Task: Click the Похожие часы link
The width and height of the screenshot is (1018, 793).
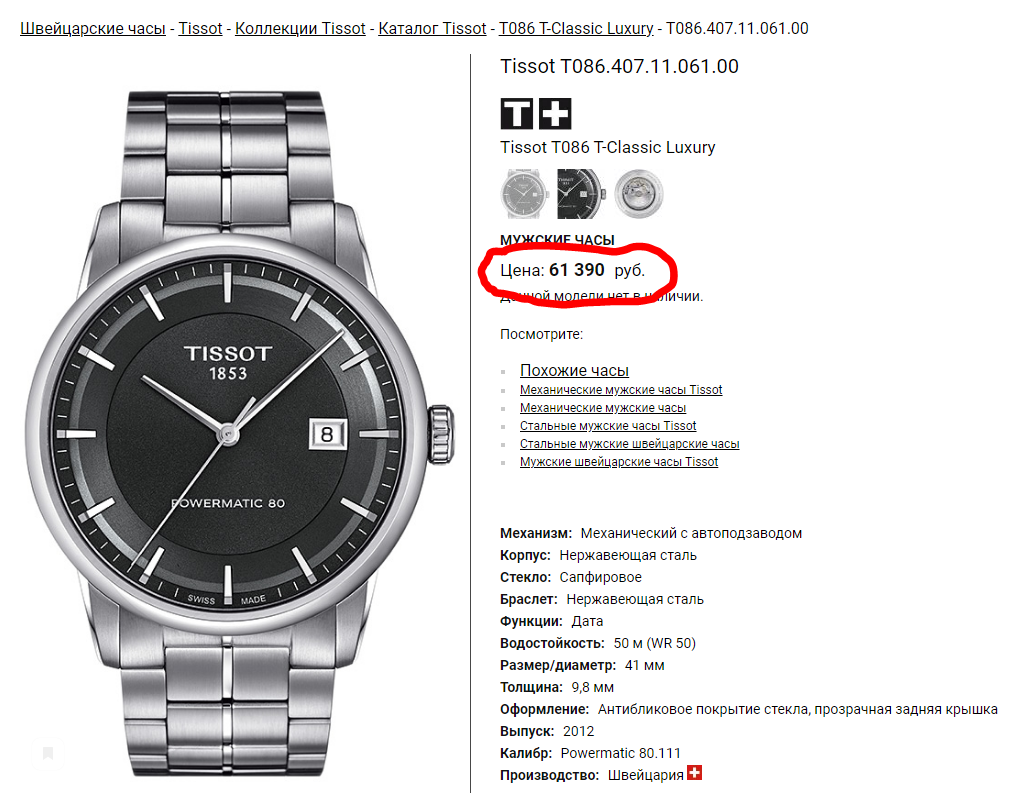Action: click(574, 370)
